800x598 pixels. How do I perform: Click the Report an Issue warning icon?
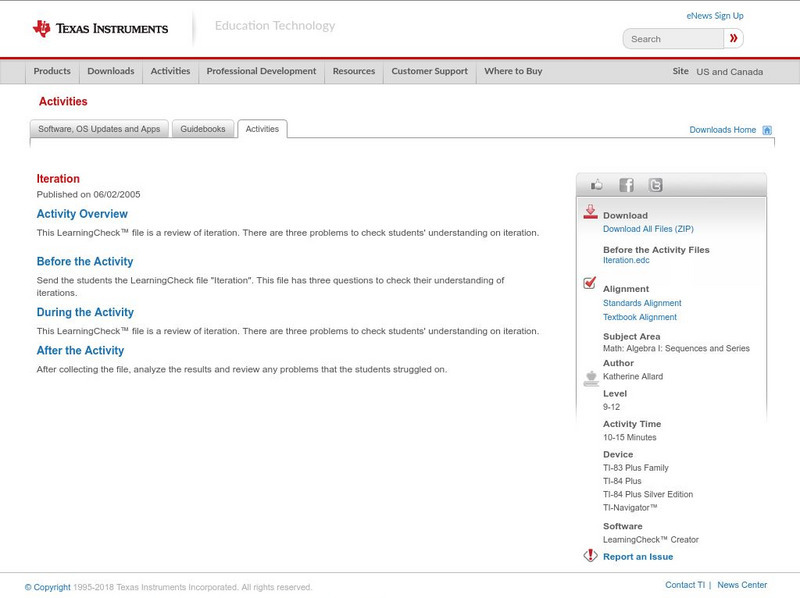click(589, 557)
